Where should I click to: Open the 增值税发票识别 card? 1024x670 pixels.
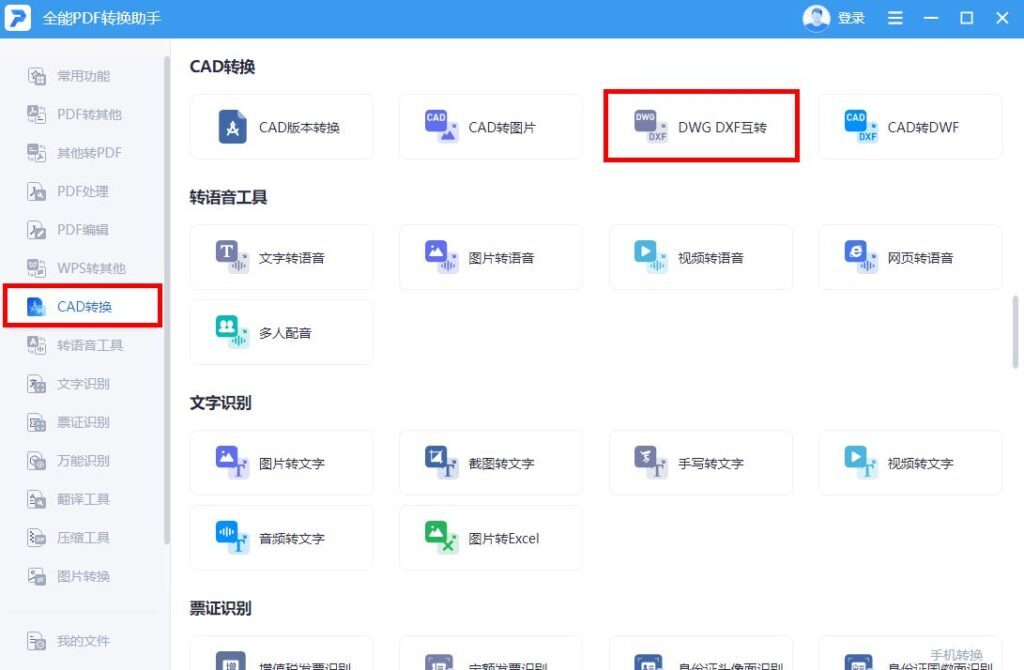coord(281,653)
